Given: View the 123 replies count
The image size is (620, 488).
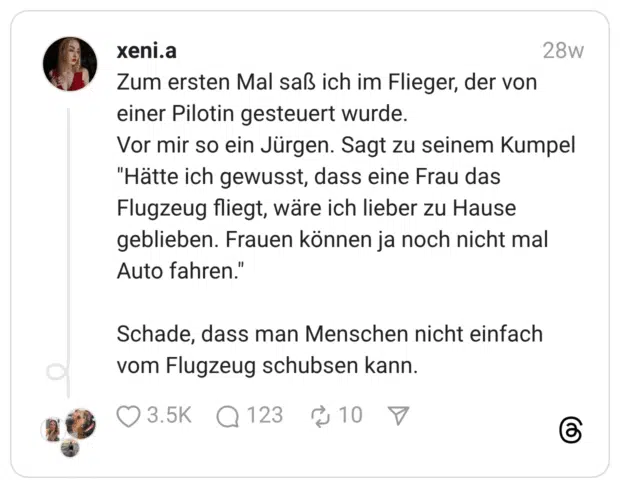Looking at the screenshot, I should [x=265, y=416].
